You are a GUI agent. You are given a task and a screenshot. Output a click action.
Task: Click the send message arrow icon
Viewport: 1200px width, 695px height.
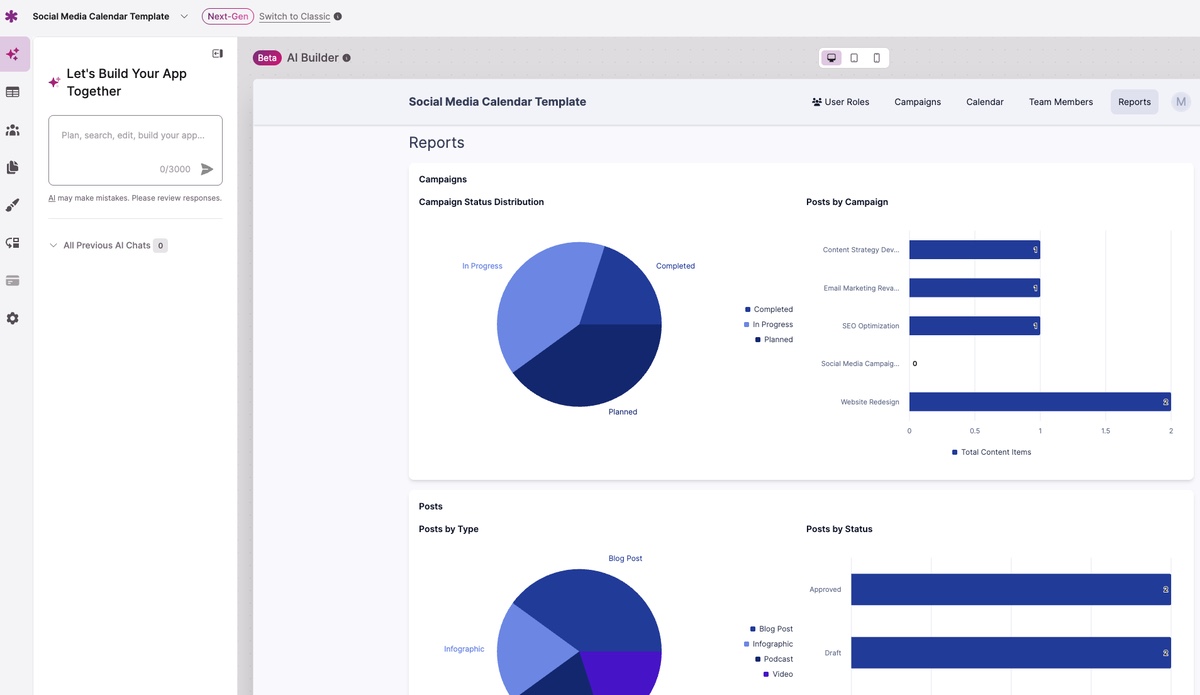point(207,169)
